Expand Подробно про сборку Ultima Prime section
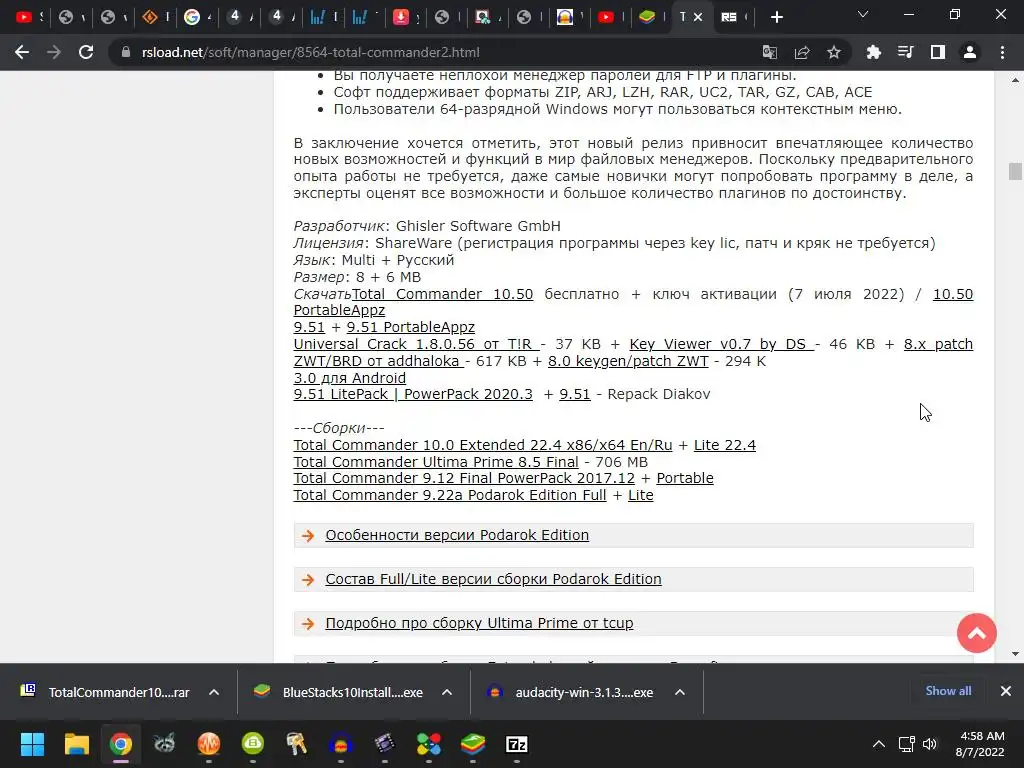Screen dimensions: 1024x768 (x=479, y=623)
